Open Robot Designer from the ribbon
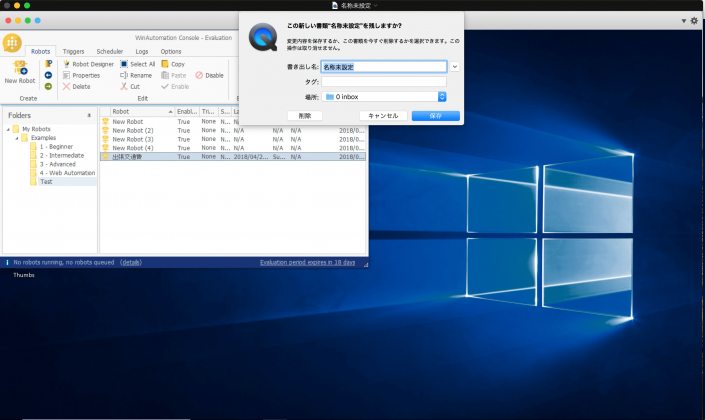 (x=89, y=64)
